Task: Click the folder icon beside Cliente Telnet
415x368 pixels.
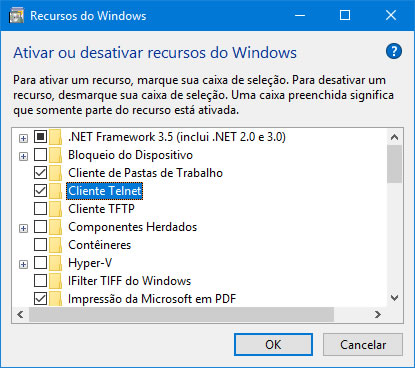Action: (56, 191)
